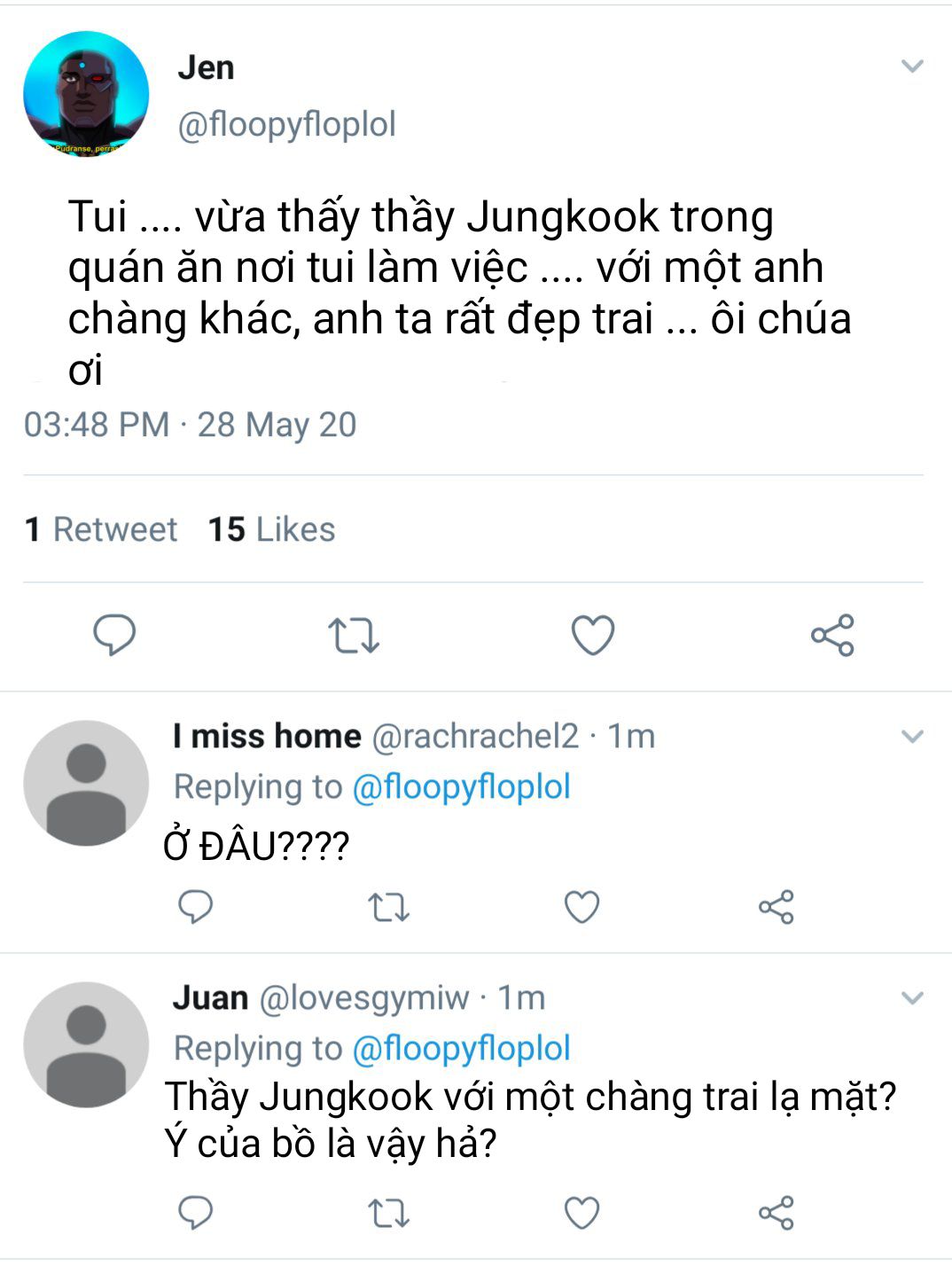
Task: Retweet Jen's main tweet
Action: click(x=354, y=636)
